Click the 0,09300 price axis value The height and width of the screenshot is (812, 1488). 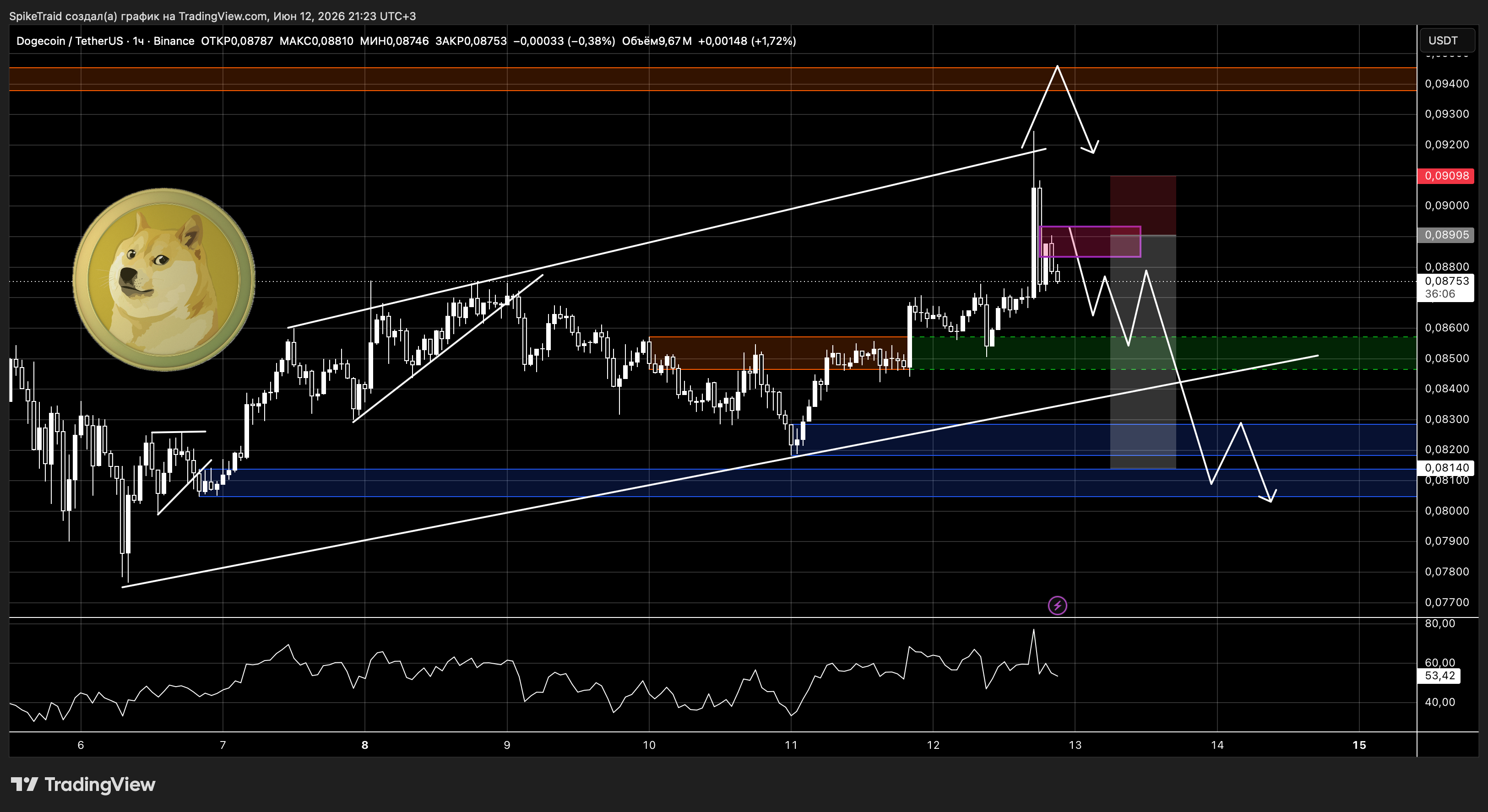1447,114
